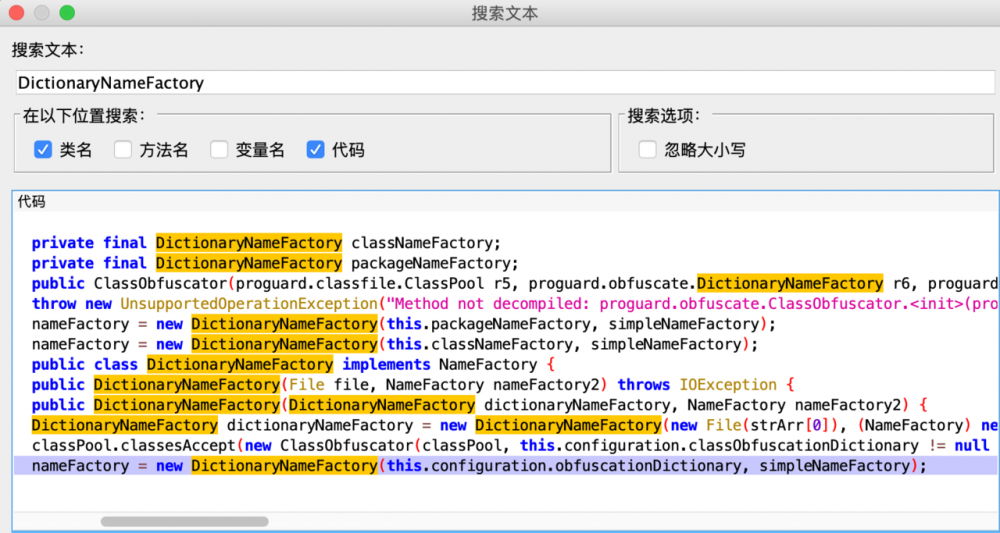
Task: Select highlighted row with this.configuration.obfuscationDictionary
Action: pyautogui.click(x=505, y=466)
